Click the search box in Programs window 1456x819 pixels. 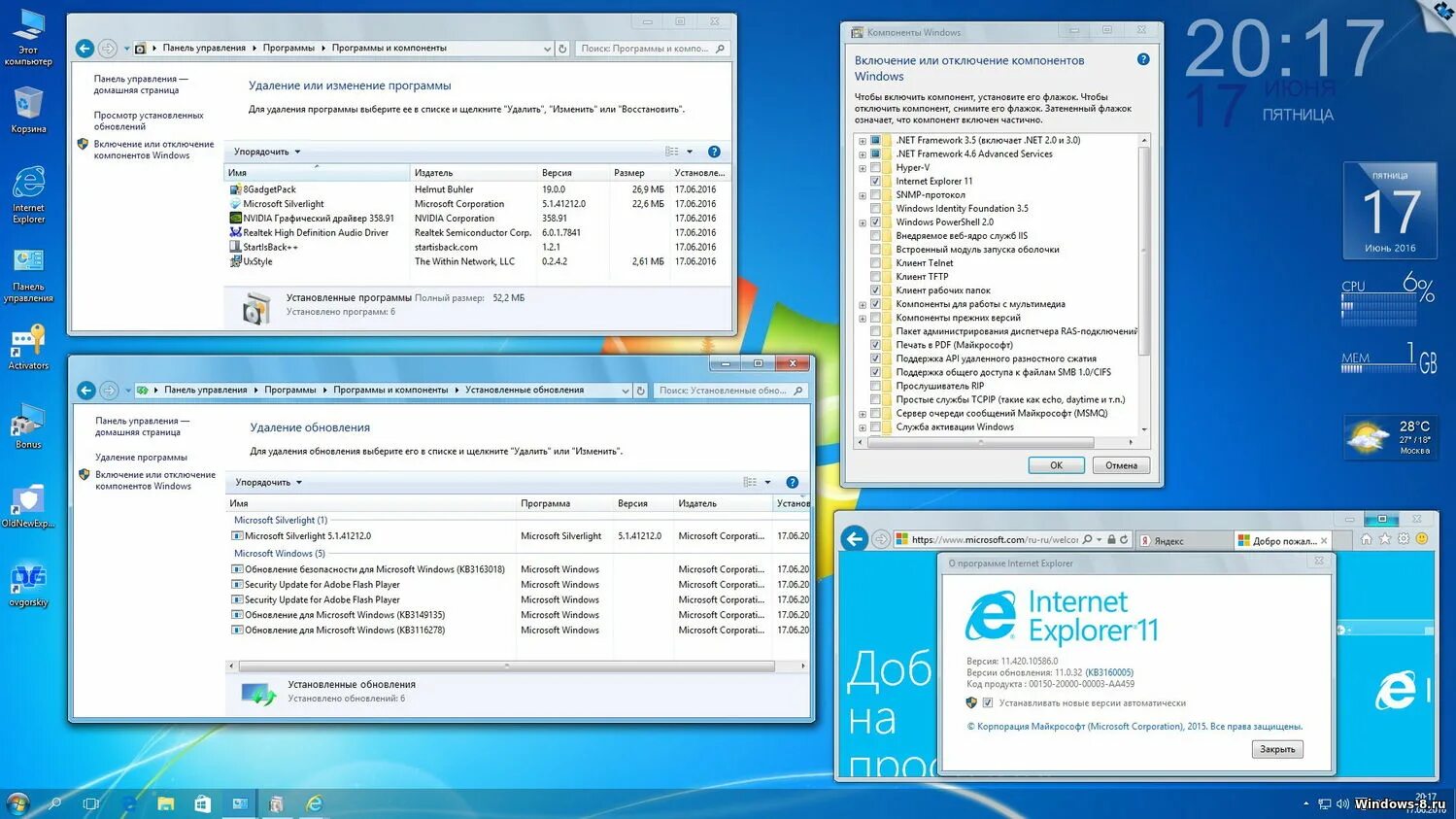(651, 49)
